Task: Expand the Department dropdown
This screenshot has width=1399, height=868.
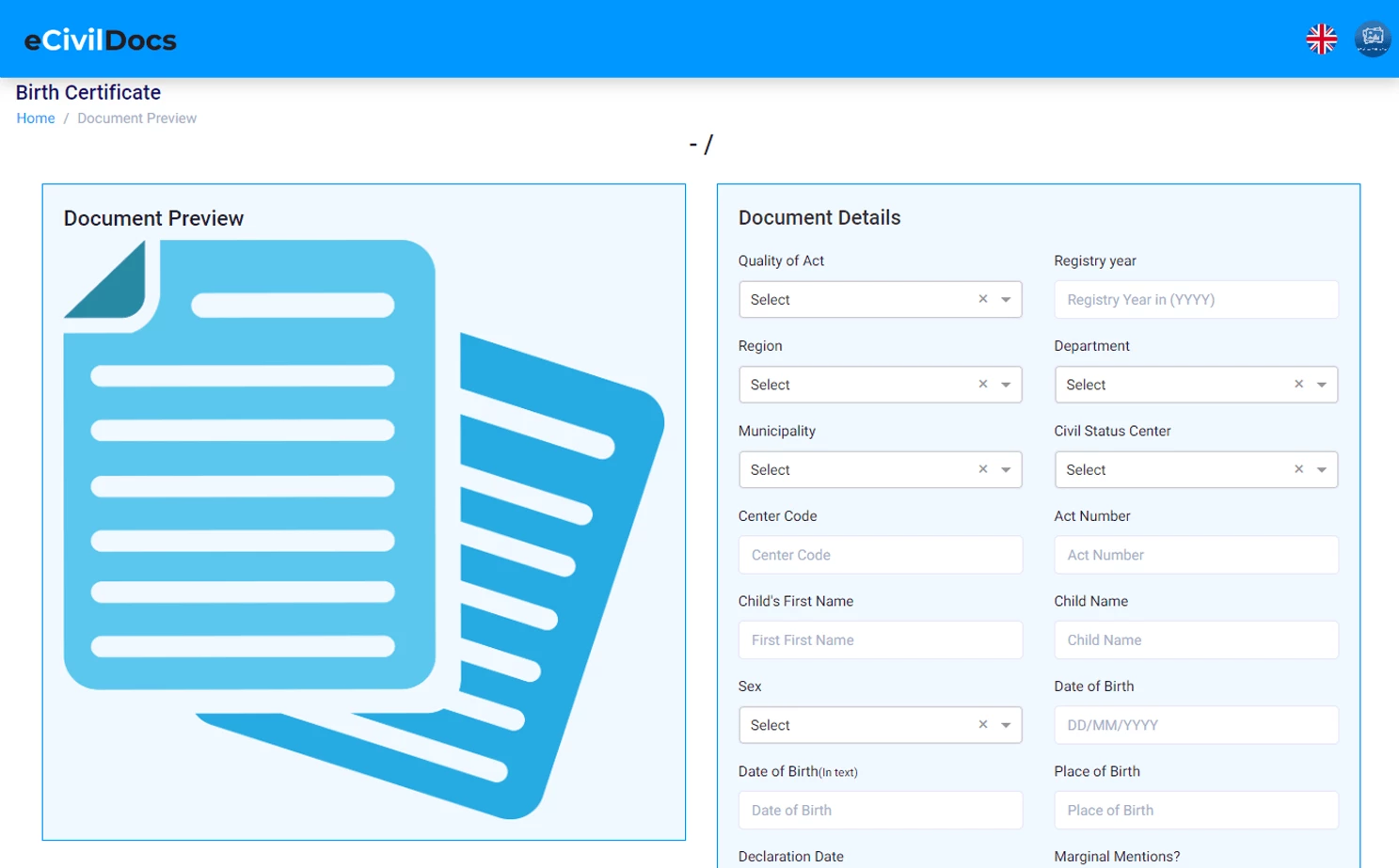Action: click(x=1322, y=384)
